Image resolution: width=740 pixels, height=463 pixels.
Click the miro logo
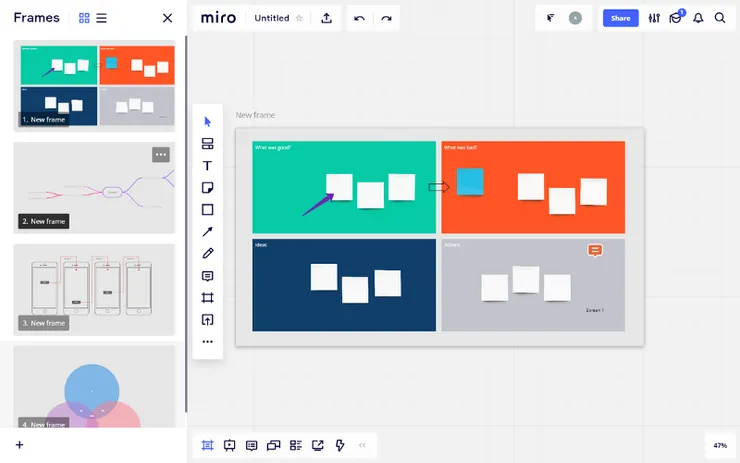[218, 18]
